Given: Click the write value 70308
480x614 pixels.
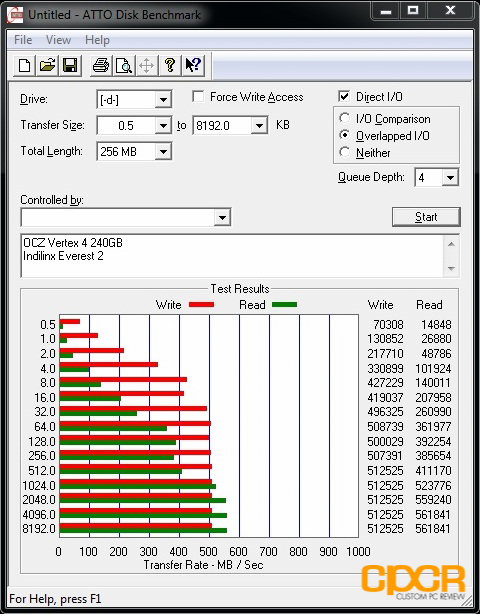Looking at the screenshot, I should tap(388, 325).
